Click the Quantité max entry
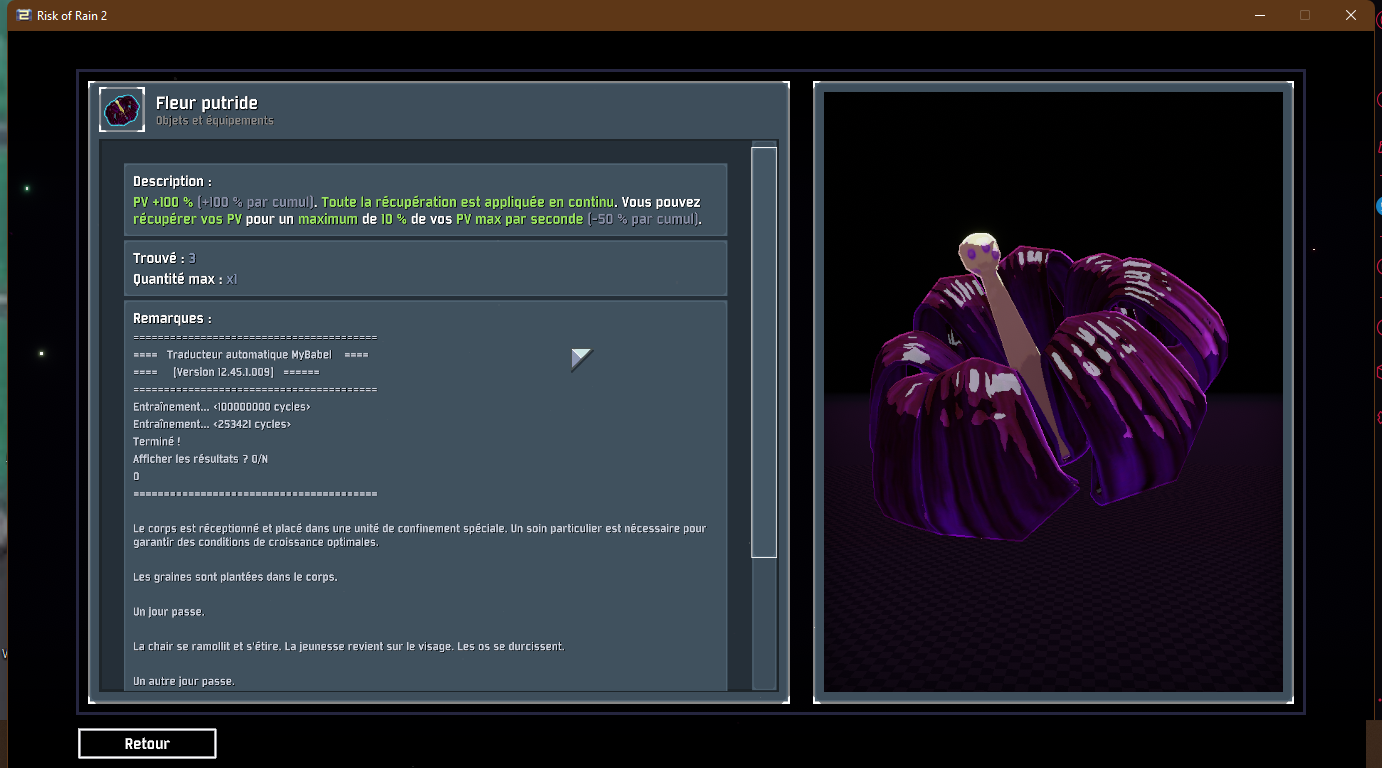 185,279
